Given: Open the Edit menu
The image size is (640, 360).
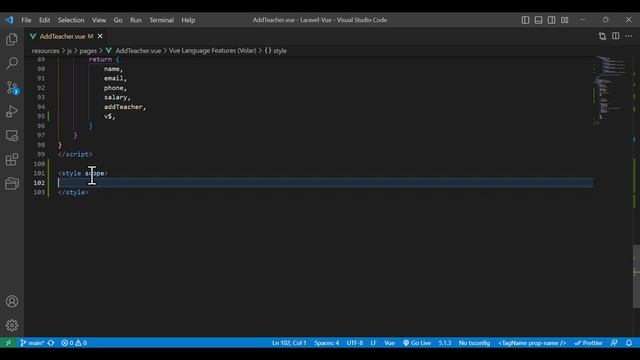Looking at the screenshot, I should point(44,20).
